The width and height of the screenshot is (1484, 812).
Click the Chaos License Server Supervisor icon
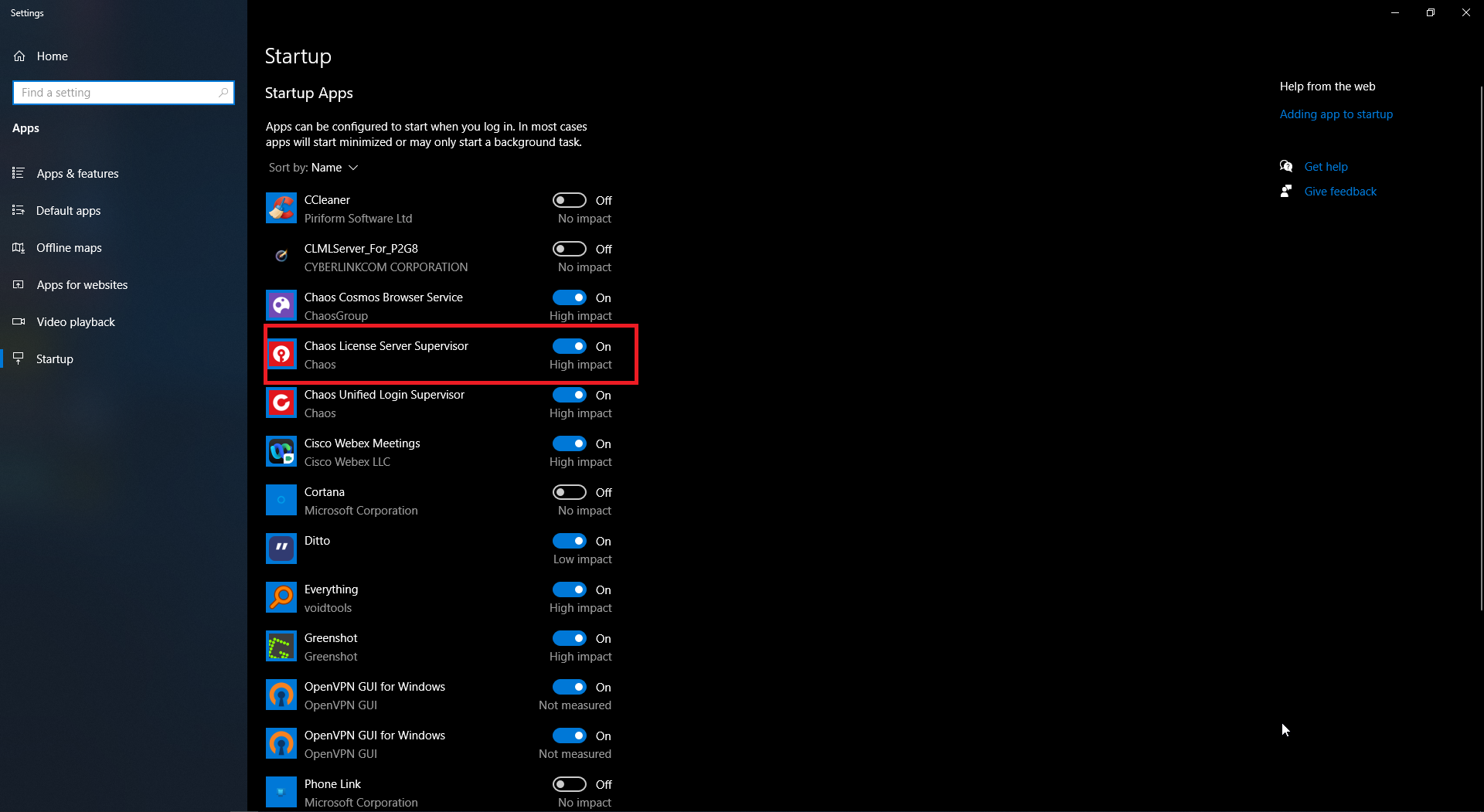point(281,355)
